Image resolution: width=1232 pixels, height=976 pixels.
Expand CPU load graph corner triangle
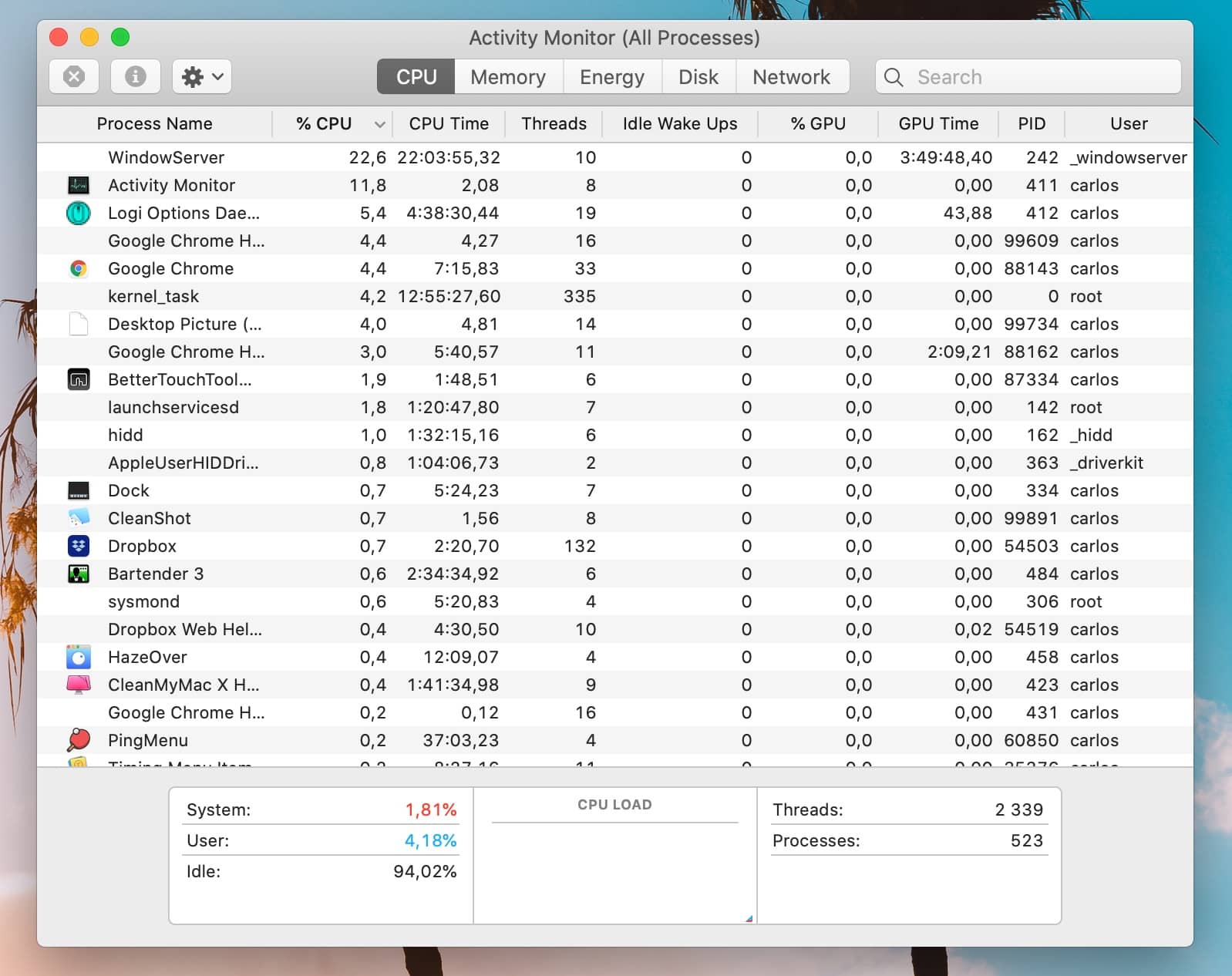tap(749, 918)
